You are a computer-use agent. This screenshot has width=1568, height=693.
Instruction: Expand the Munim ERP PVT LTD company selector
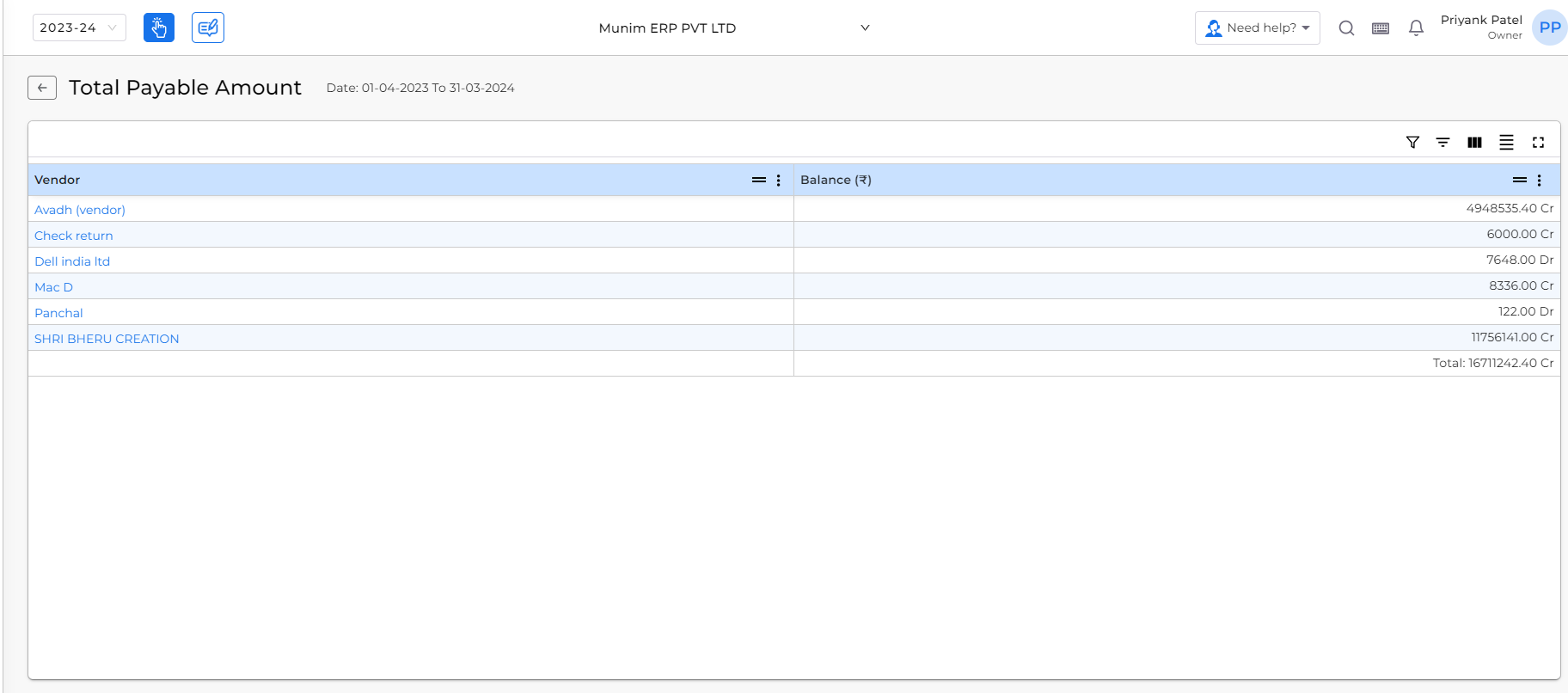[x=734, y=28]
